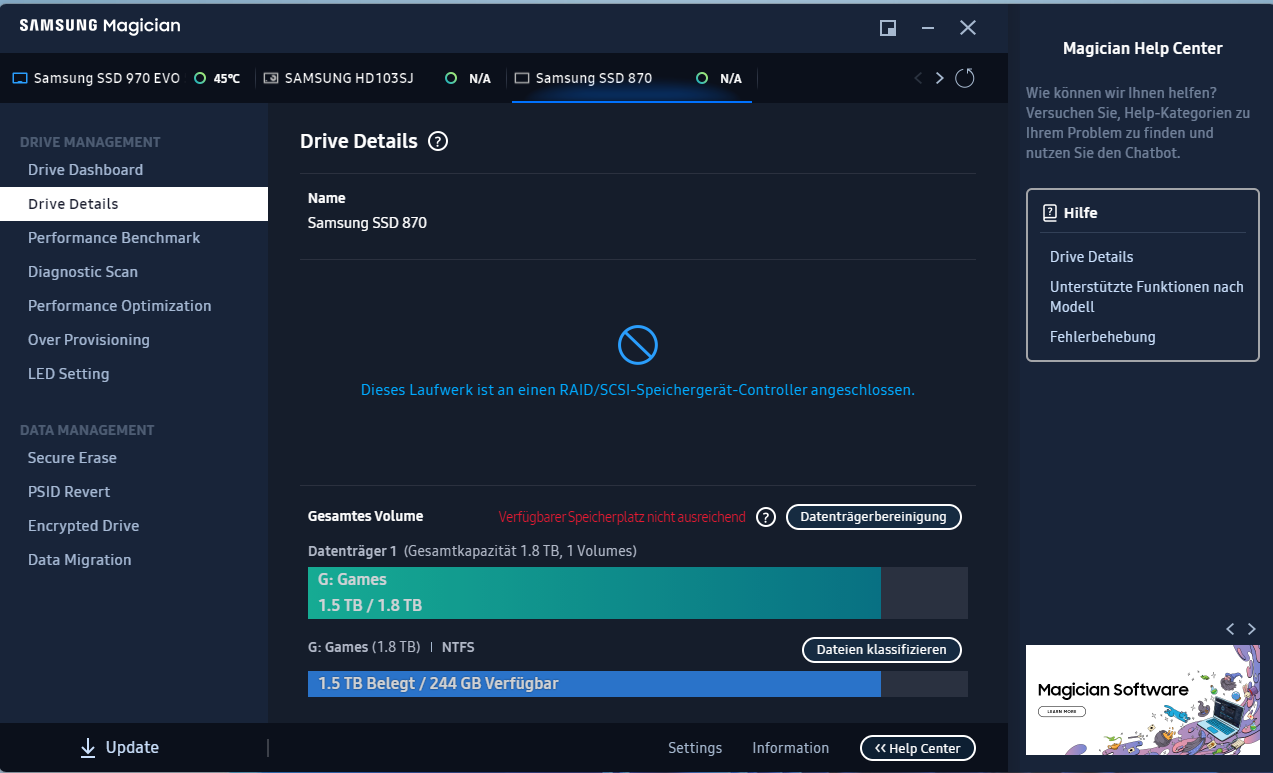This screenshot has height=773, width=1273.
Task: Select the Samsung SSD 970 EVO drive tab
Action: (x=127, y=78)
